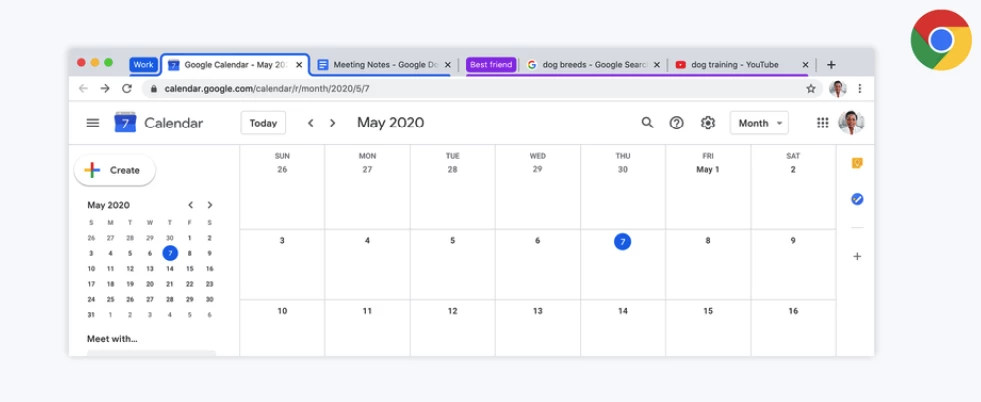The width and height of the screenshot is (981, 402).
Task: Select day 31 in mini calendar
Action: coord(91,315)
